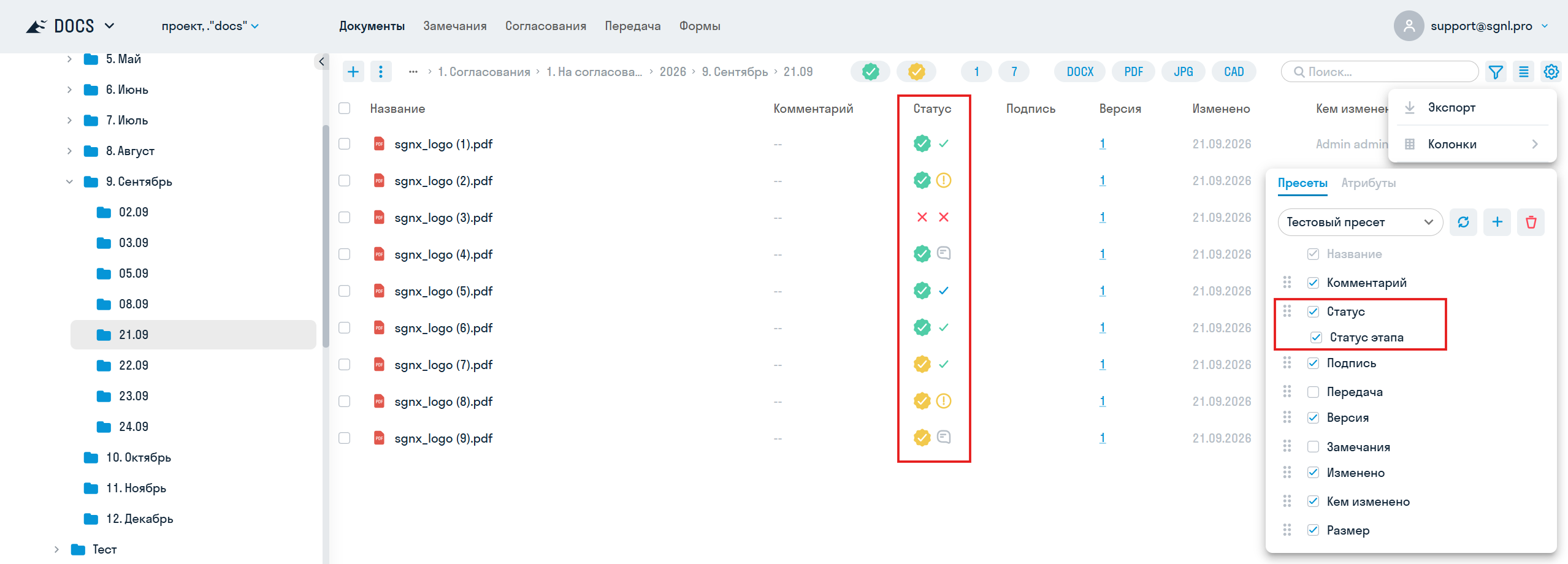Viewport: 1568px width, 564px height.
Task: Expand the Тест folder
Action: pos(56,549)
